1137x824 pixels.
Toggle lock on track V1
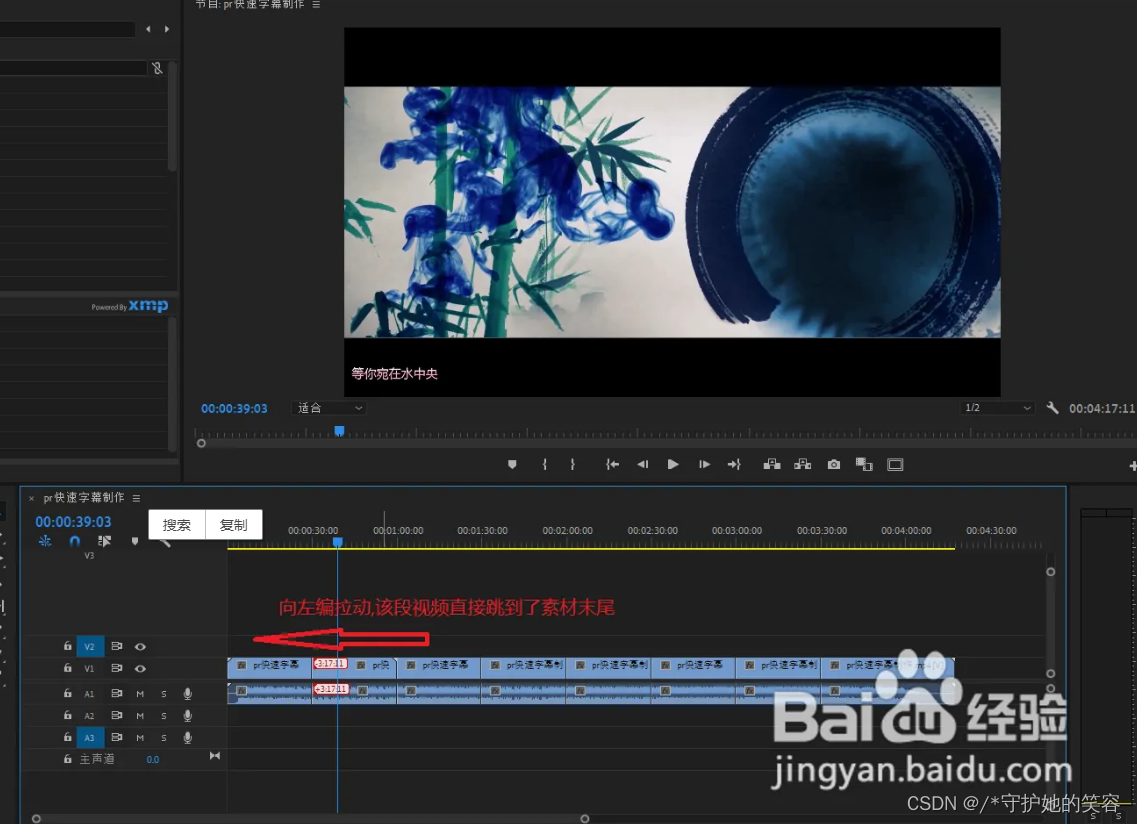coord(67,667)
